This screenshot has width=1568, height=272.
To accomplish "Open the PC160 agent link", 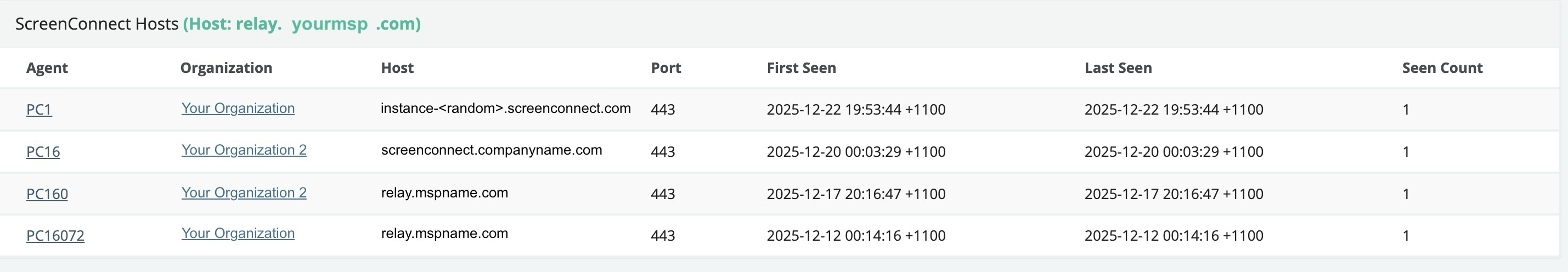I will [47, 194].
